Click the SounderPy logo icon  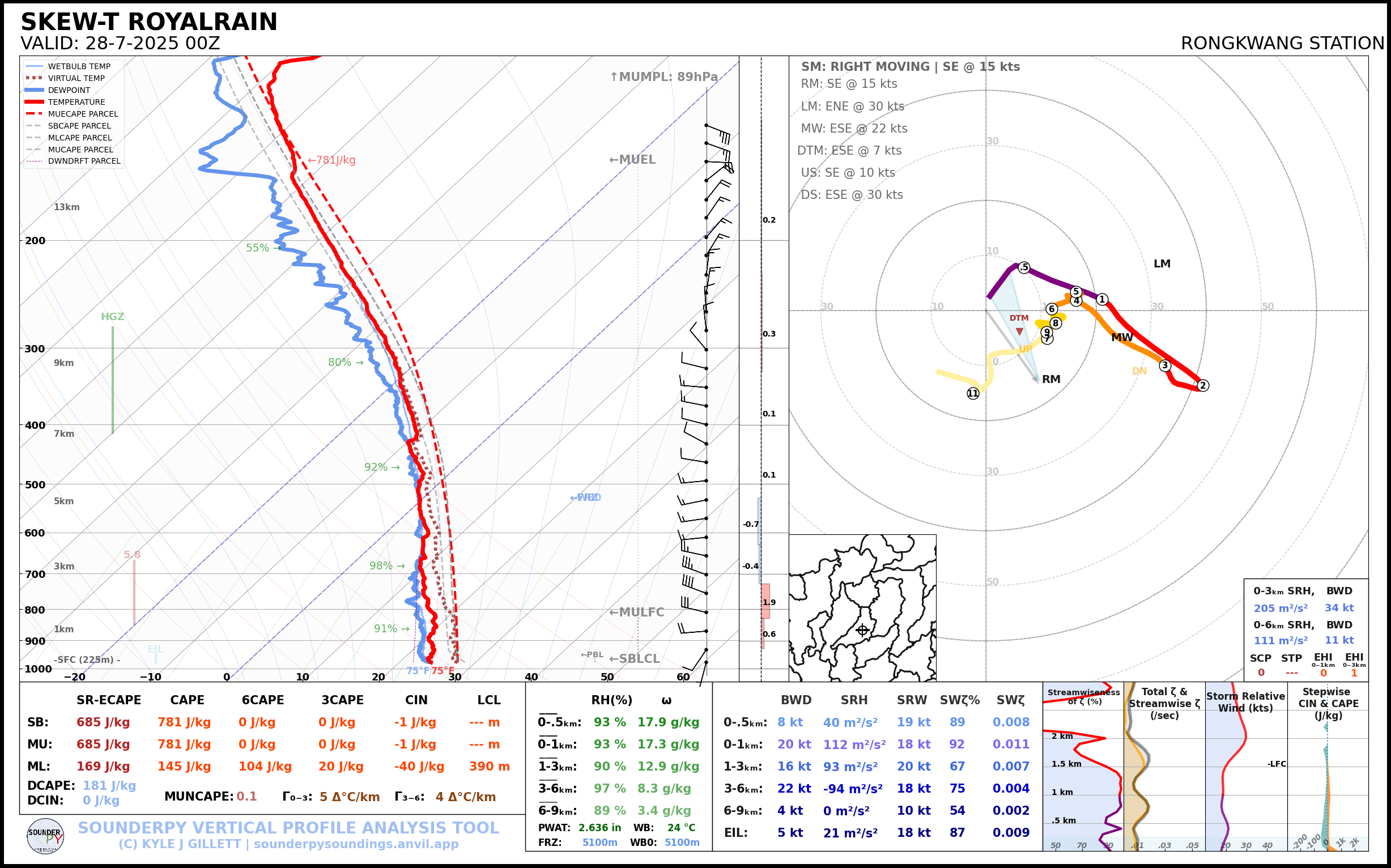tap(45, 836)
